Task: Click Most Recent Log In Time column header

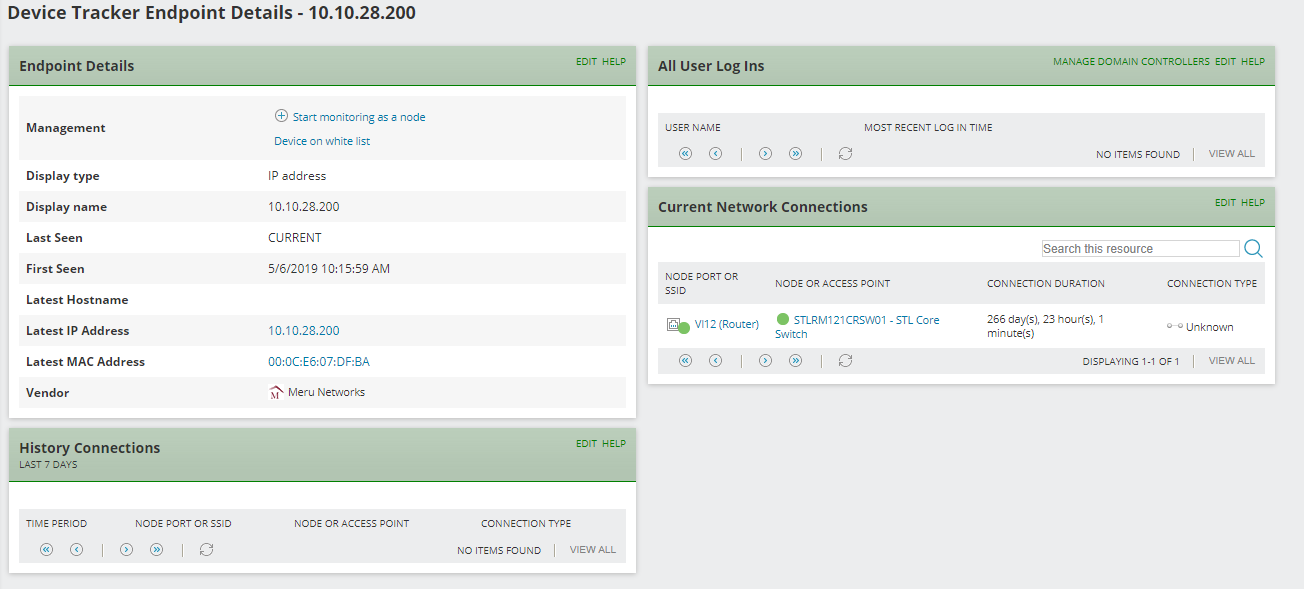Action: (x=928, y=128)
